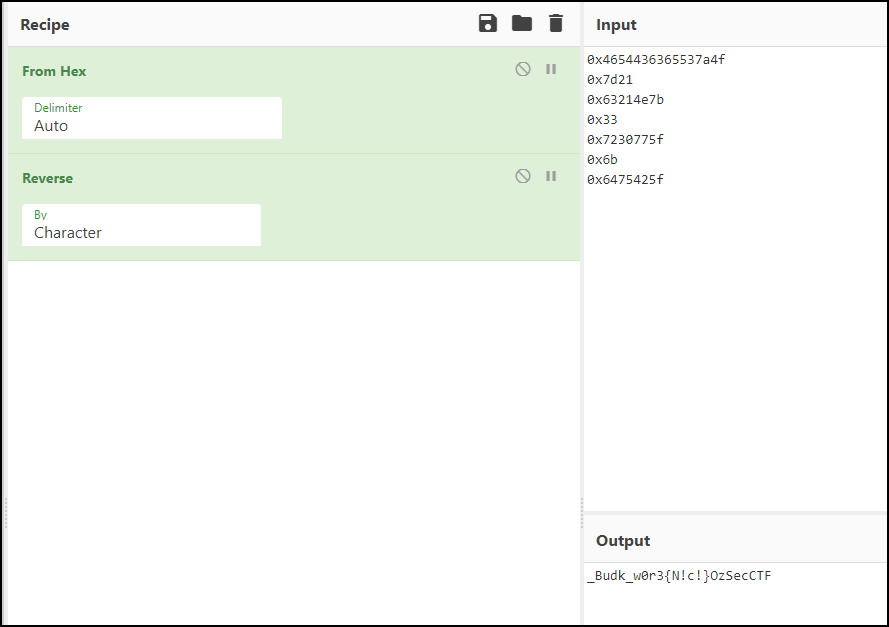Click the Recipe panel header

pos(45,25)
